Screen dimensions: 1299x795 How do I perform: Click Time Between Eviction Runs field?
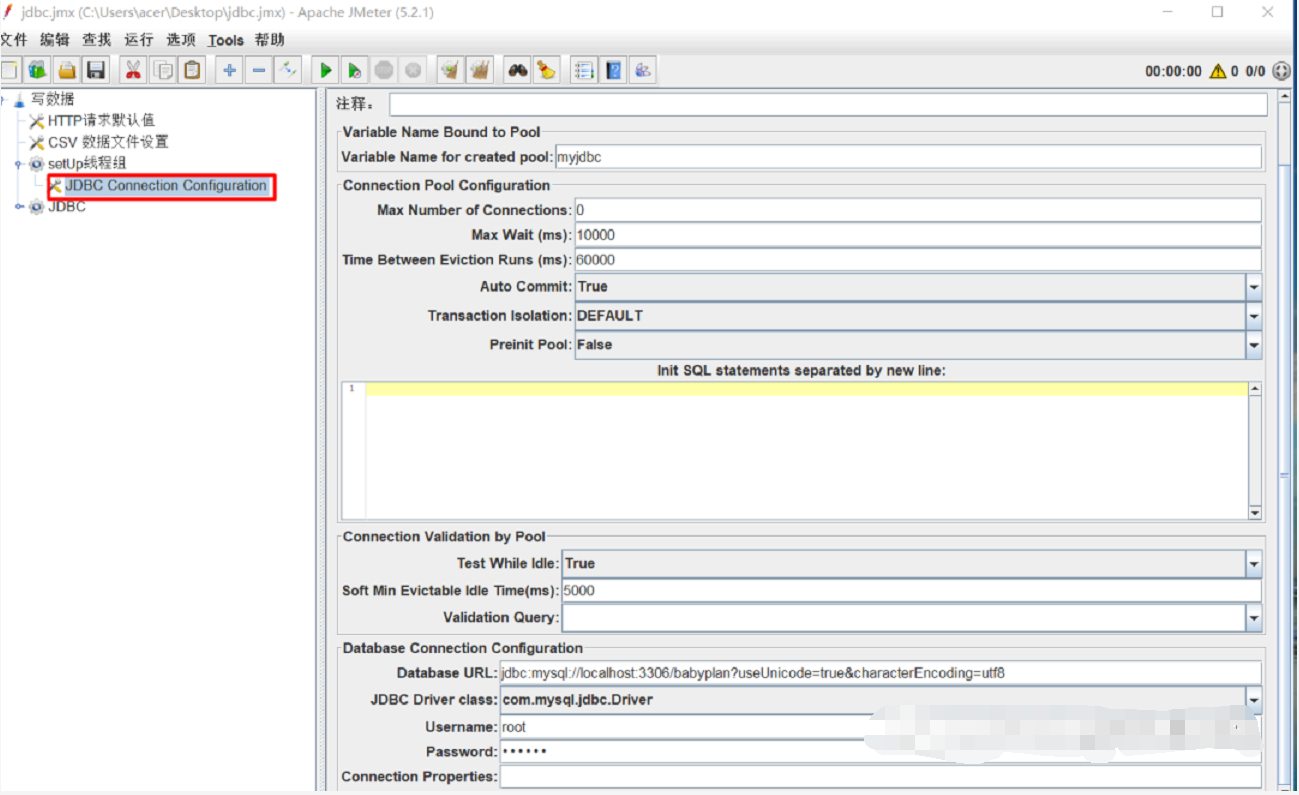(x=918, y=260)
